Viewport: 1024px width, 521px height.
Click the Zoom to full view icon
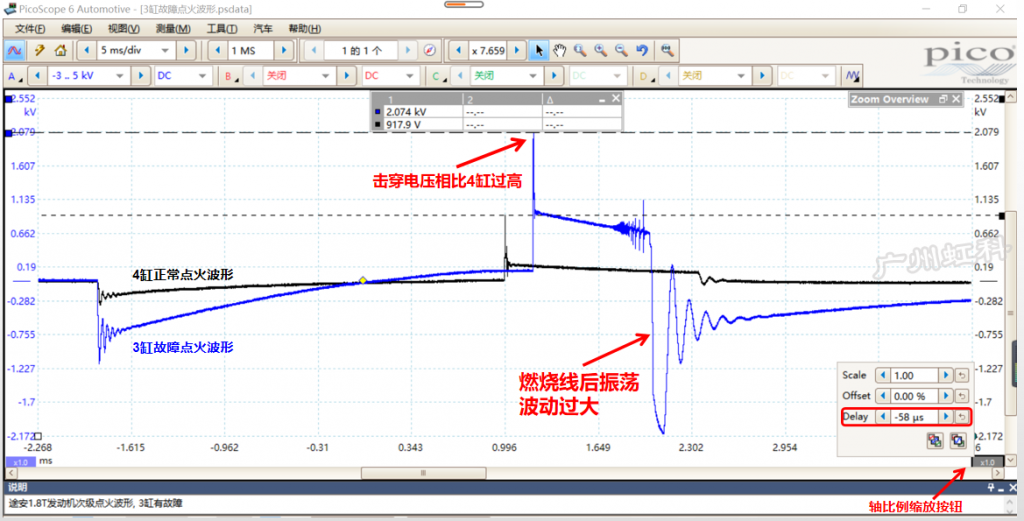click(667, 50)
